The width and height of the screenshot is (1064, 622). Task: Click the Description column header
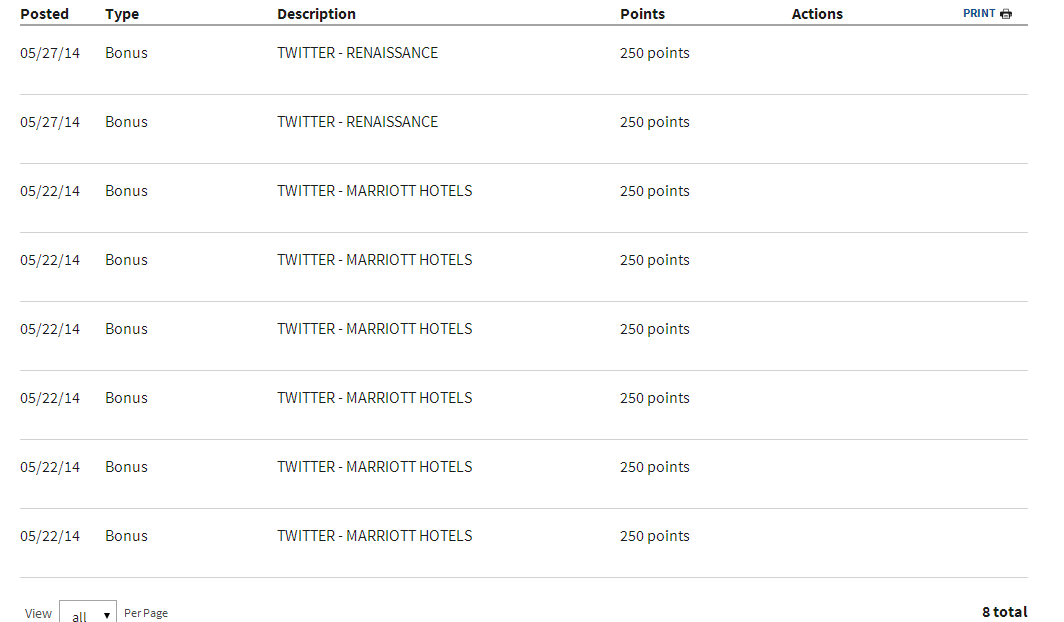316,14
